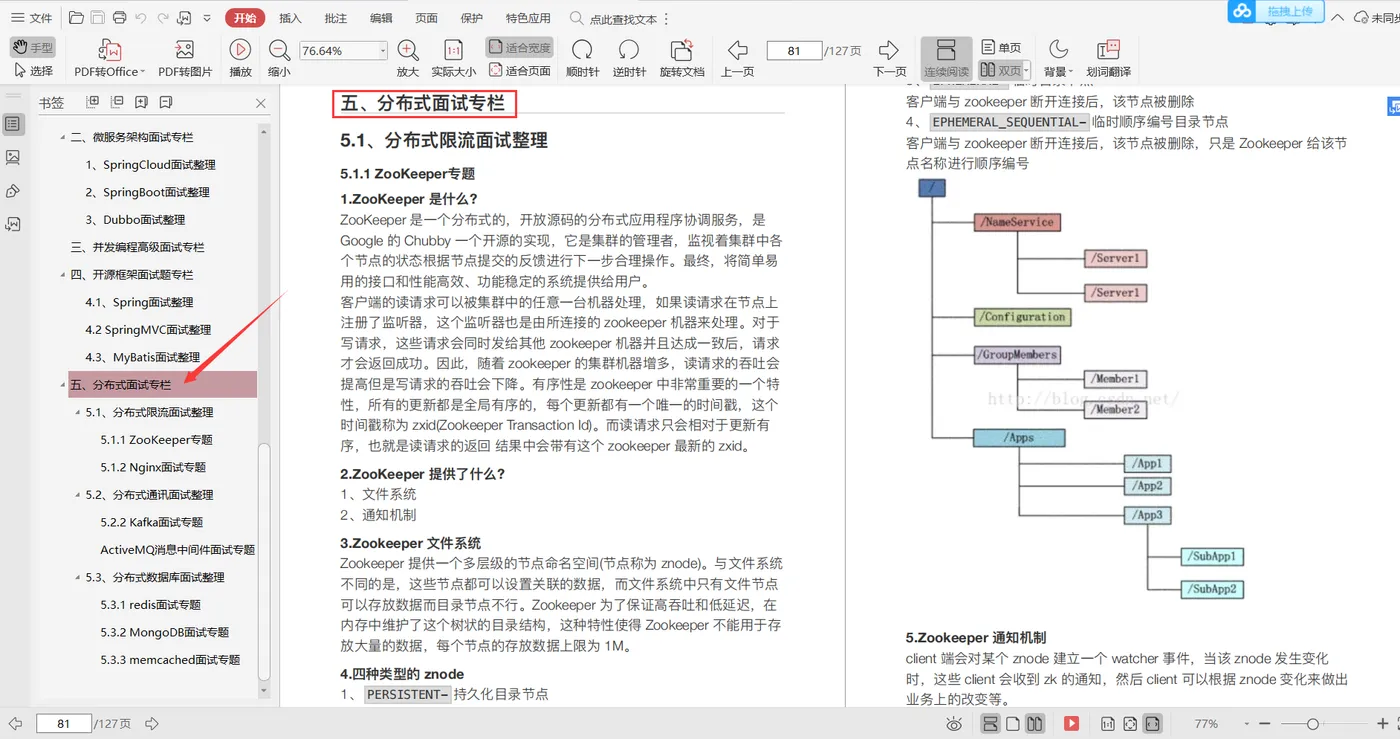This screenshot has width=1400, height=739.
Task: Jump to bookmark 5.3.2 MongoDB面试专题
Action: pos(164,632)
